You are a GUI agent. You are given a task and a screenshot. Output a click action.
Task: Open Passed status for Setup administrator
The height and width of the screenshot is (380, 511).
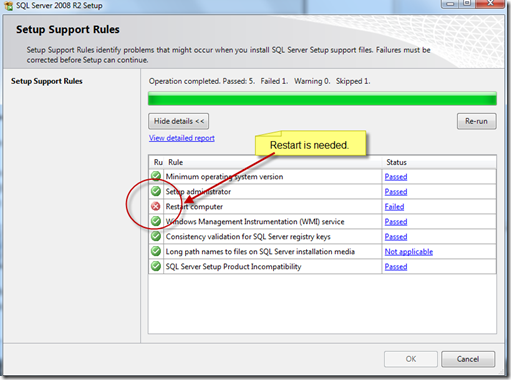[x=396, y=192]
